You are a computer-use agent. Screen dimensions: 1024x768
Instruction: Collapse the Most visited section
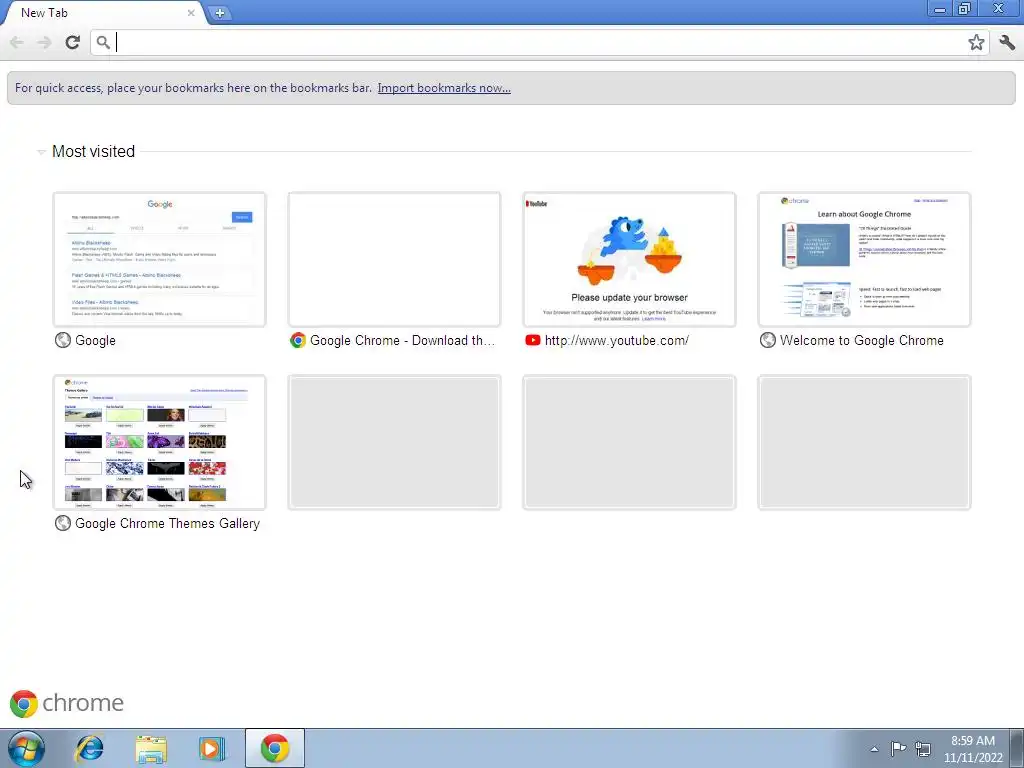41,152
